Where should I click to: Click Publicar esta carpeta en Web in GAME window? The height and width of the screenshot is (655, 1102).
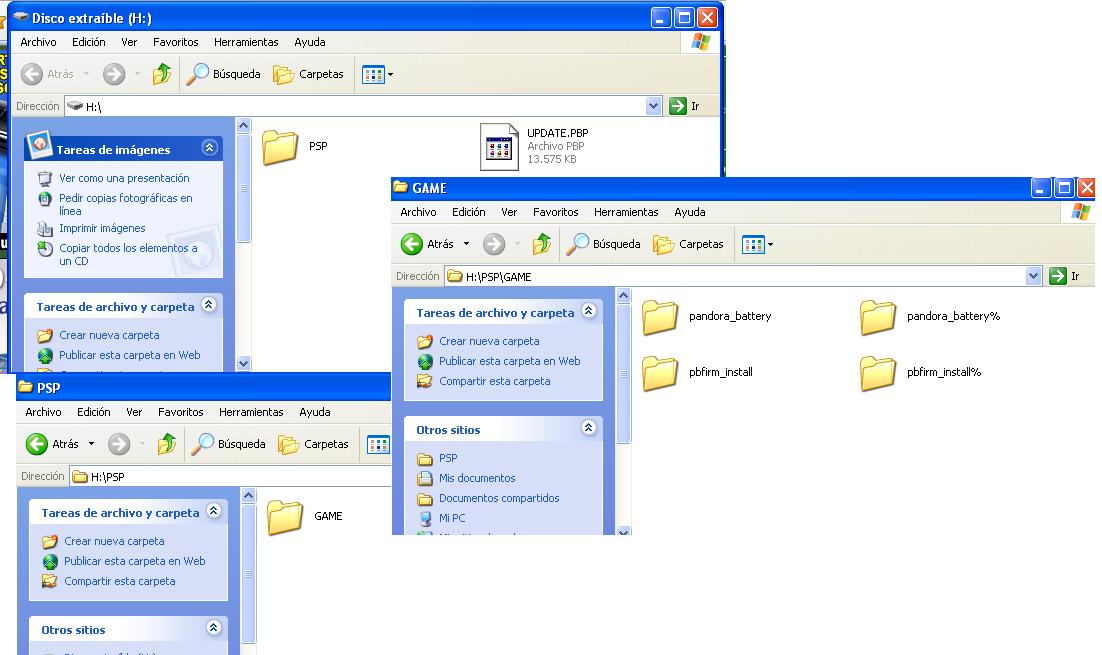[510, 361]
